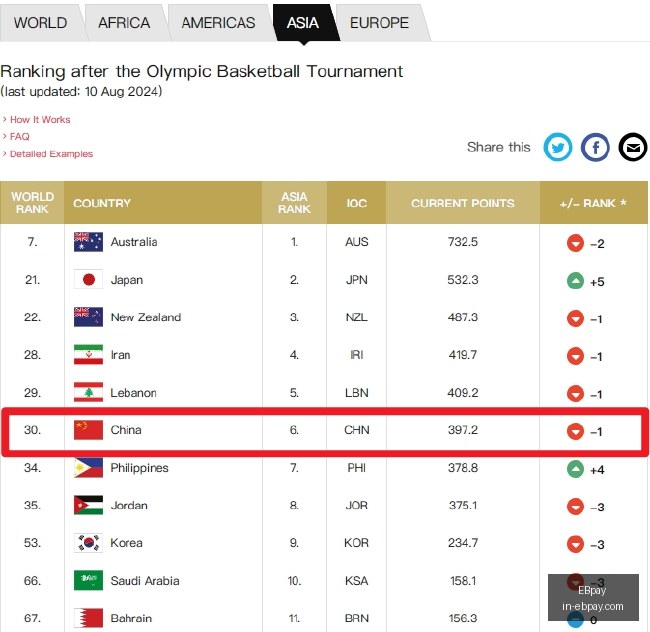This screenshot has height=632, width=650.
Task: Share ranking on Twitter icon
Action: pyautogui.click(x=558, y=147)
